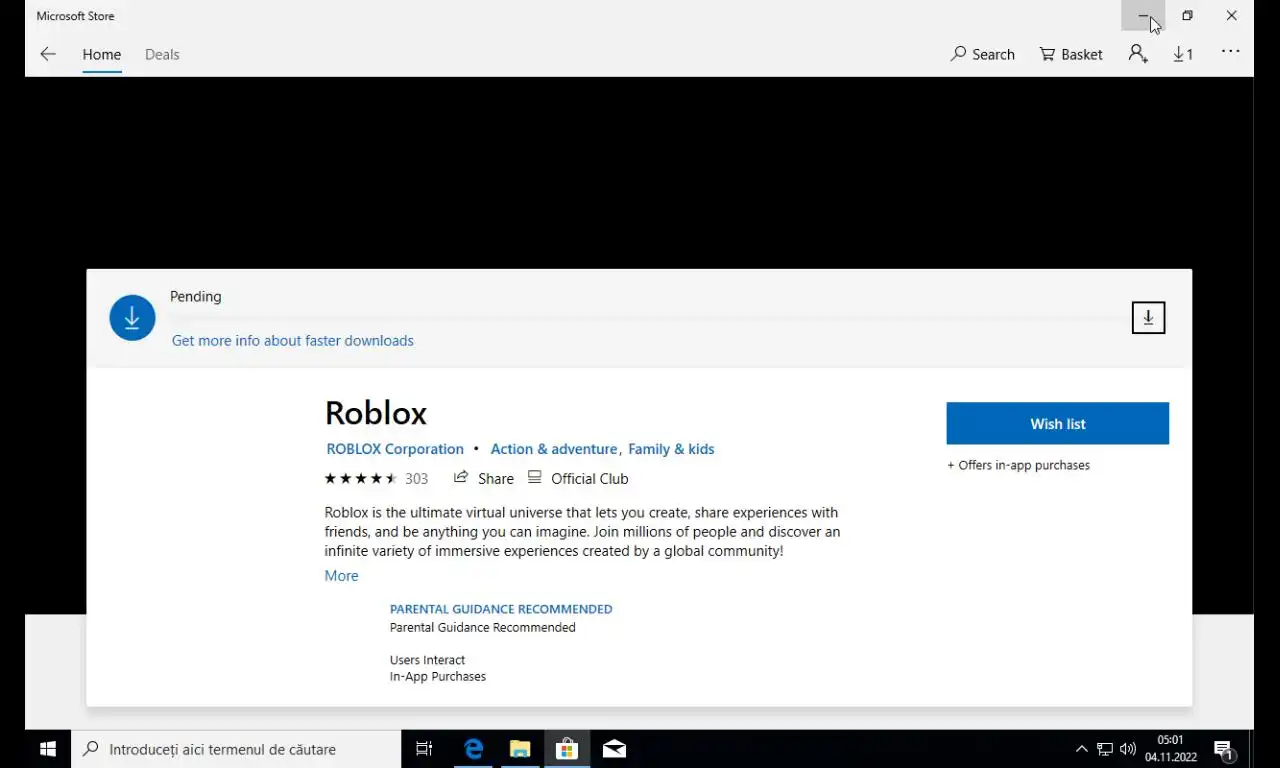Share the Roblox page
The width and height of the screenshot is (1280, 768).
pos(484,478)
